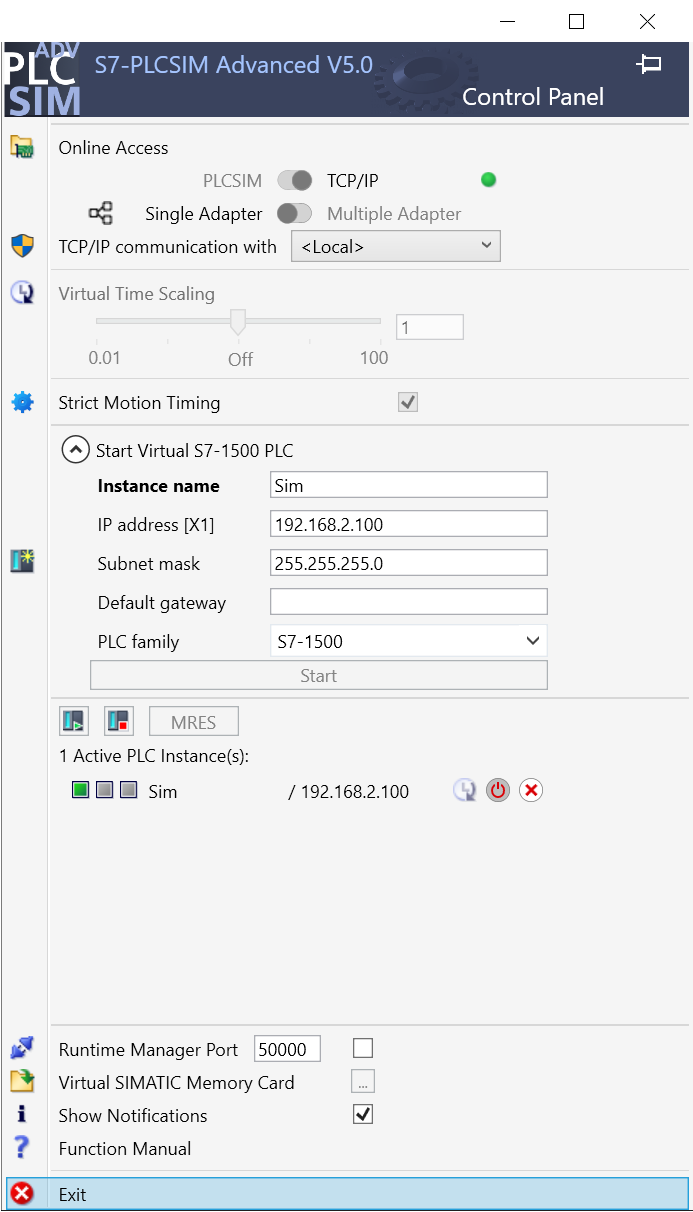This screenshot has height=1212, width=693.
Task: Open the TCP/IP communication with dropdown
Action: point(395,246)
